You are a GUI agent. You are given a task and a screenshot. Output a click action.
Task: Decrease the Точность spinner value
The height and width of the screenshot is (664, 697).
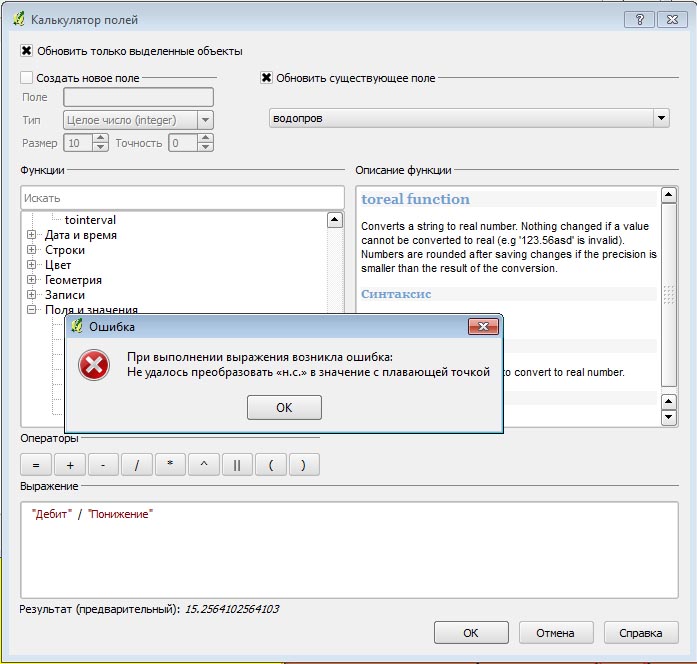205,147
